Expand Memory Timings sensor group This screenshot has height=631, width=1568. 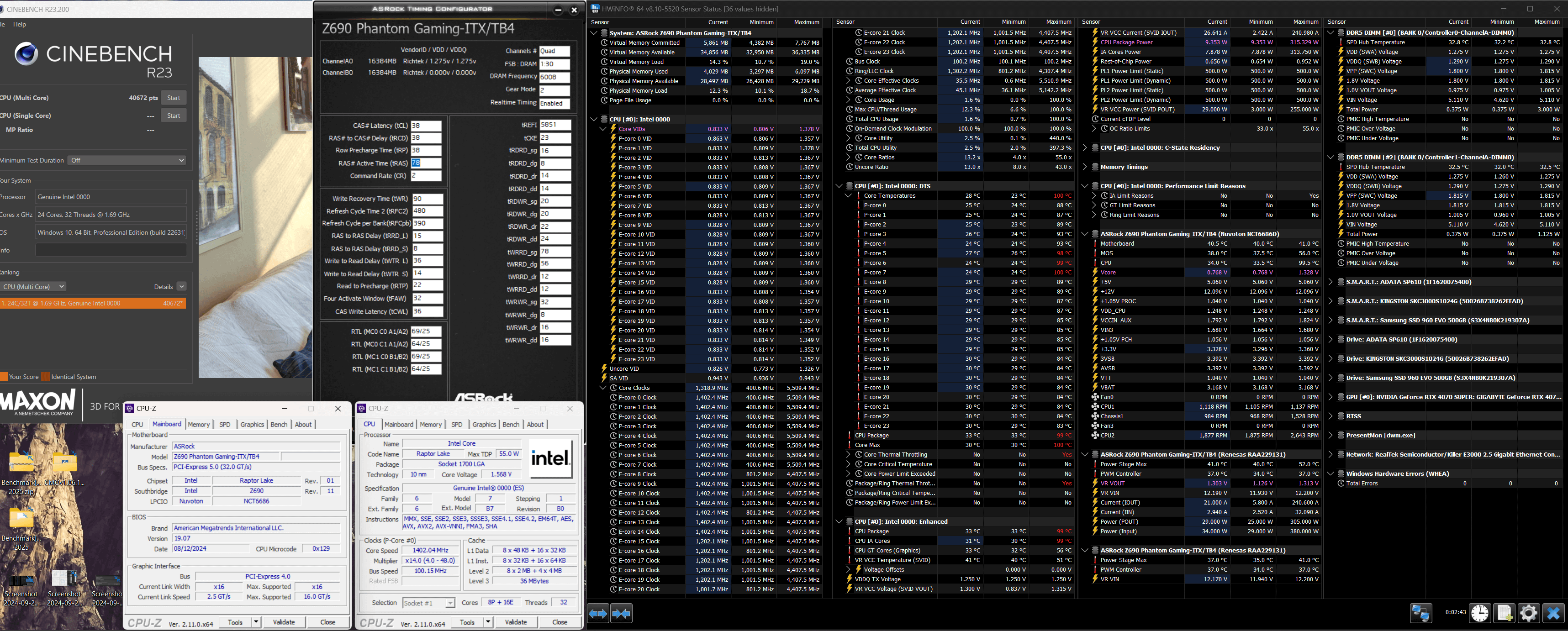pyautogui.click(x=1085, y=167)
